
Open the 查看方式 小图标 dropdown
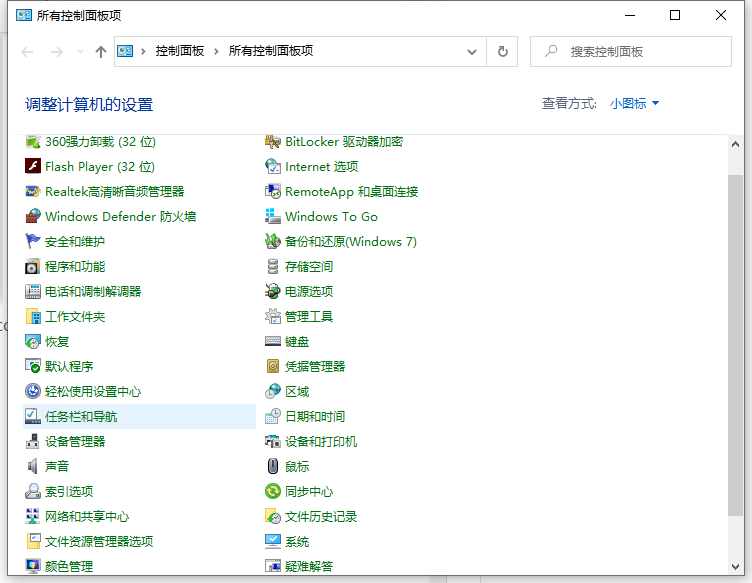[634, 104]
